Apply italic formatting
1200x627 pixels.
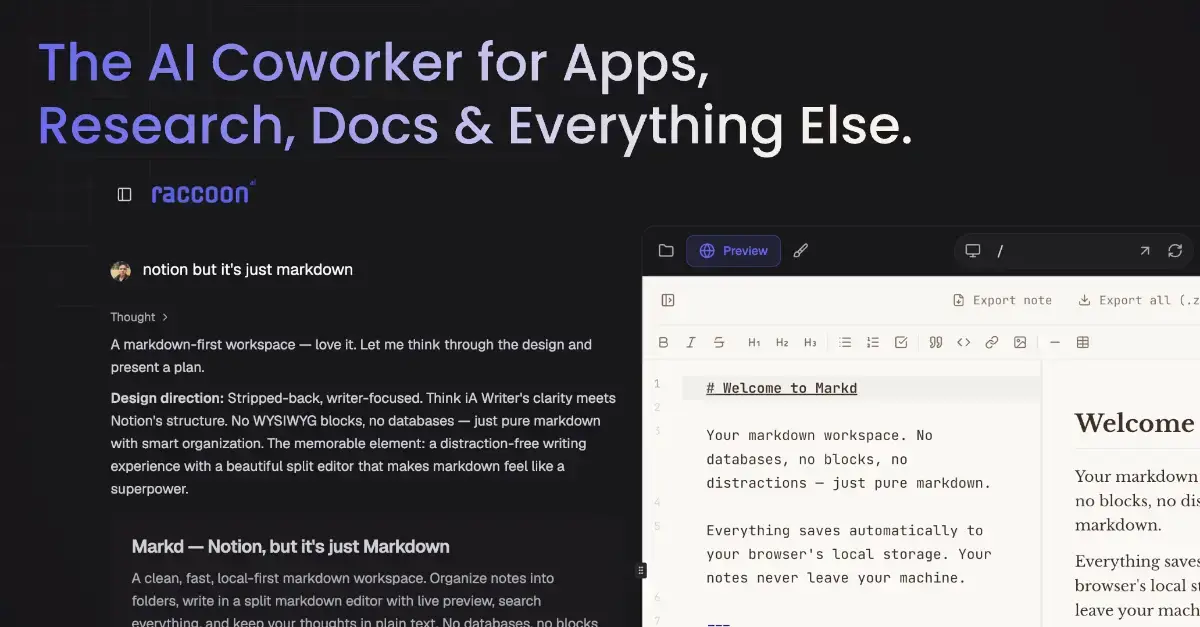[691, 342]
